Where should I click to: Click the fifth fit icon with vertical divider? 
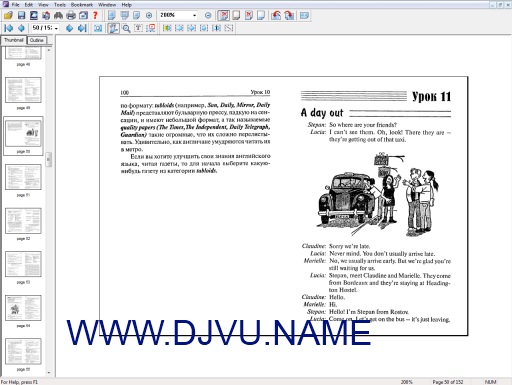click(x=216, y=28)
